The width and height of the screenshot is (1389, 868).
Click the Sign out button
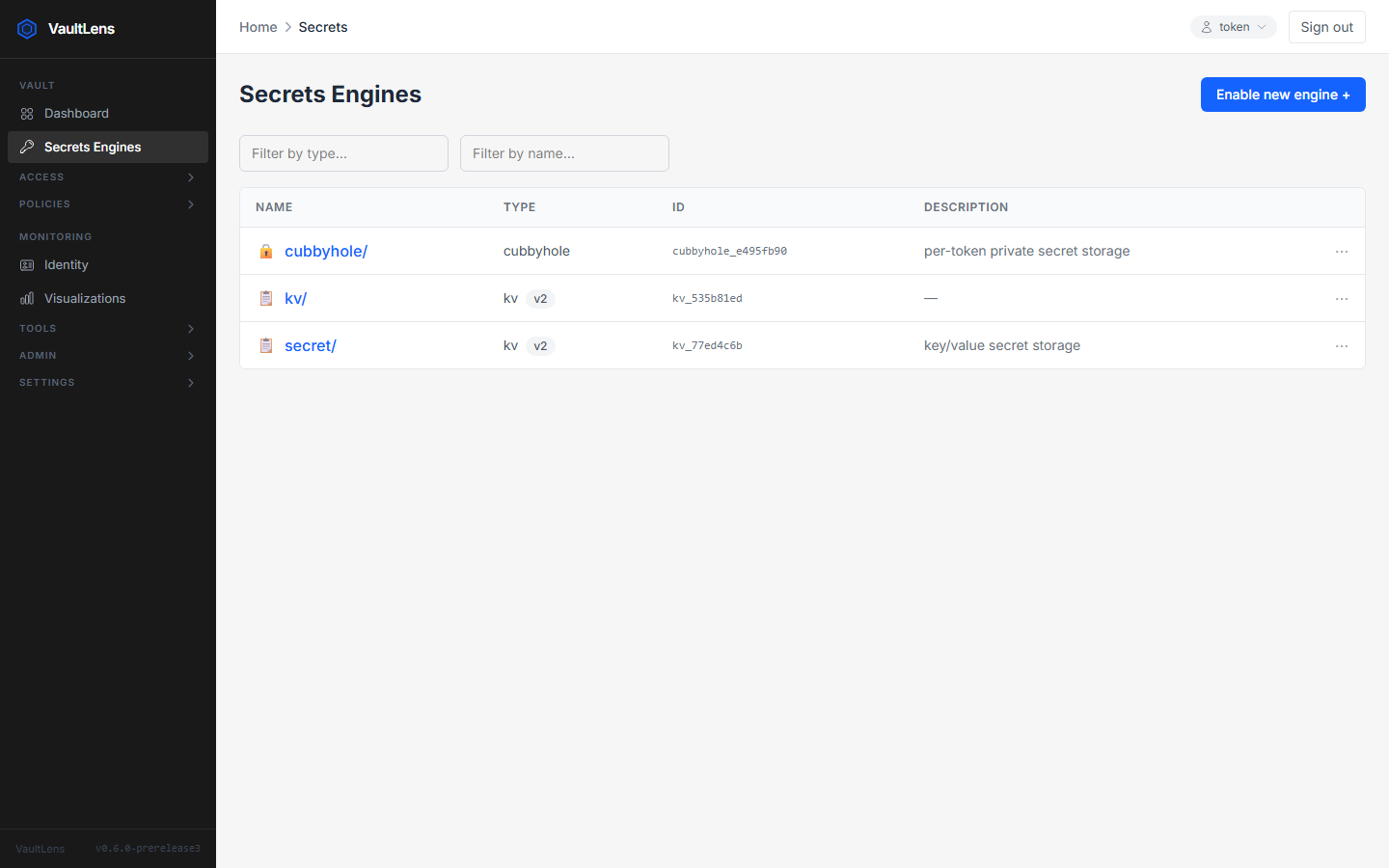tap(1326, 27)
